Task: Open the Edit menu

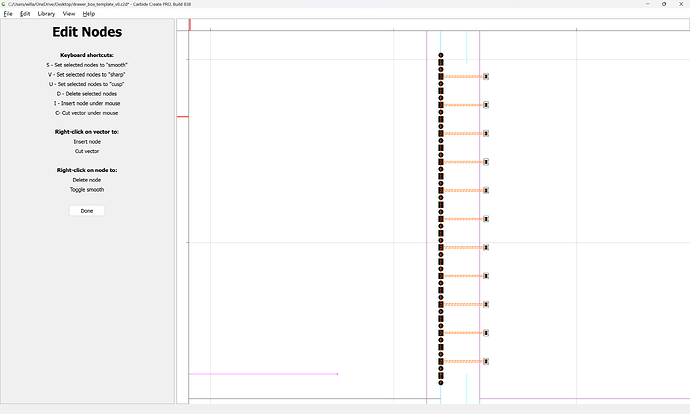Action: pyautogui.click(x=25, y=14)
